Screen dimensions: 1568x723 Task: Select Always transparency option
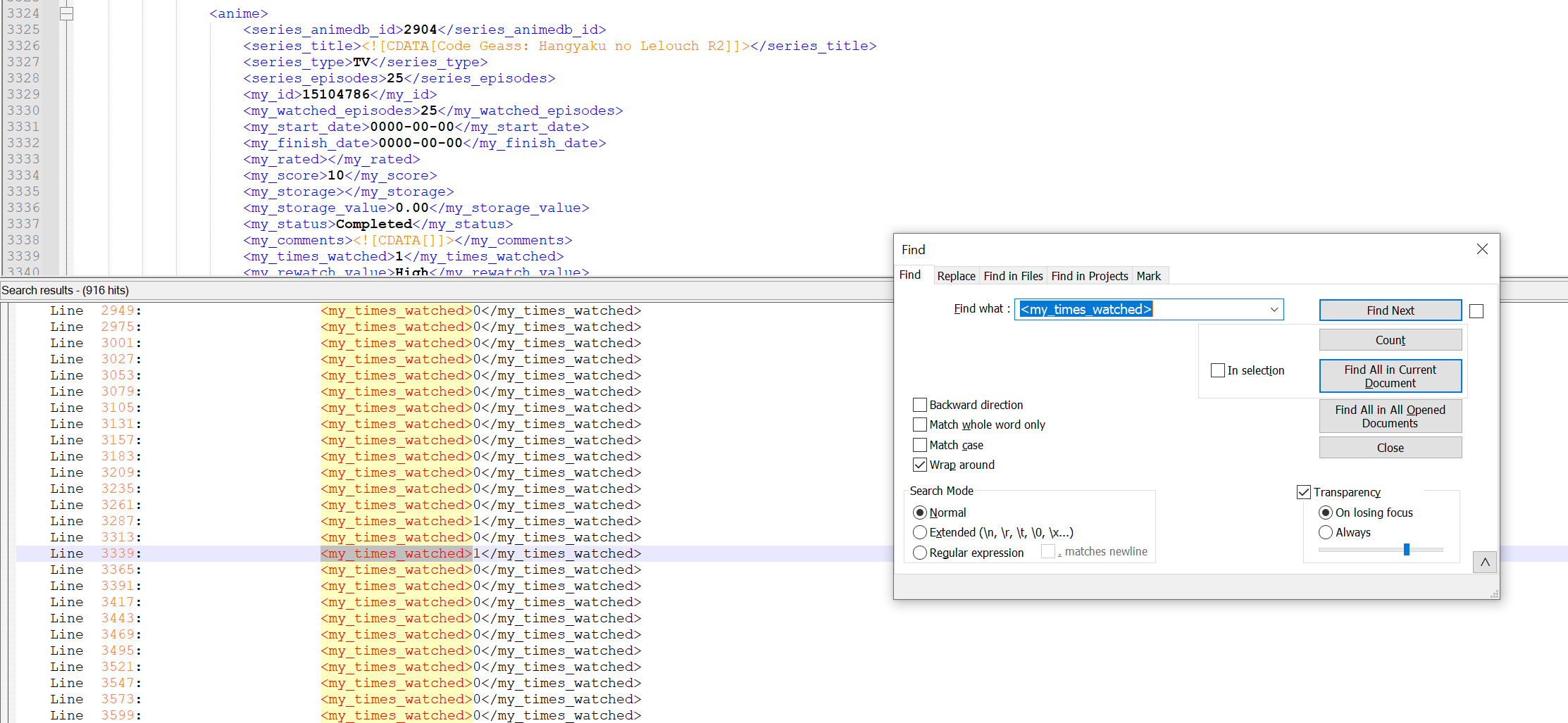1326,532
